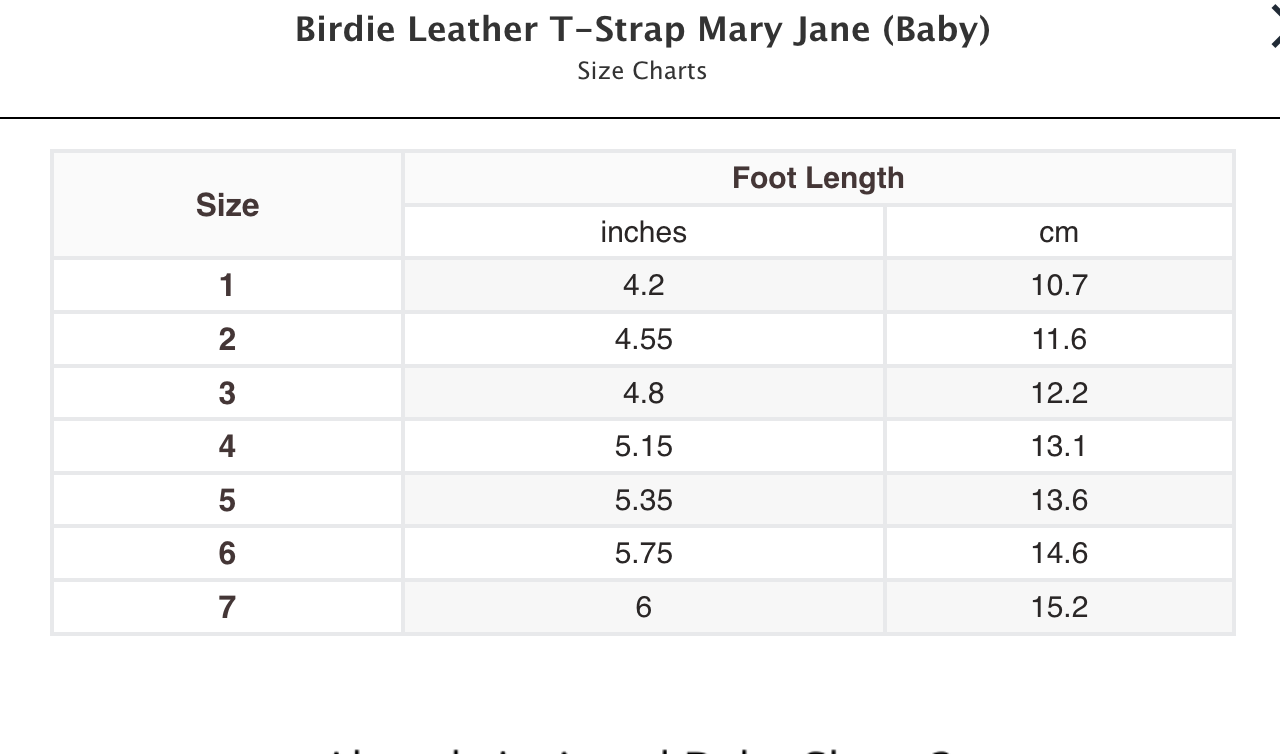Viewport: 1280px width, 754px height.
Task: Select the 4.55 inches cell
Action: [x=643, y=339]
